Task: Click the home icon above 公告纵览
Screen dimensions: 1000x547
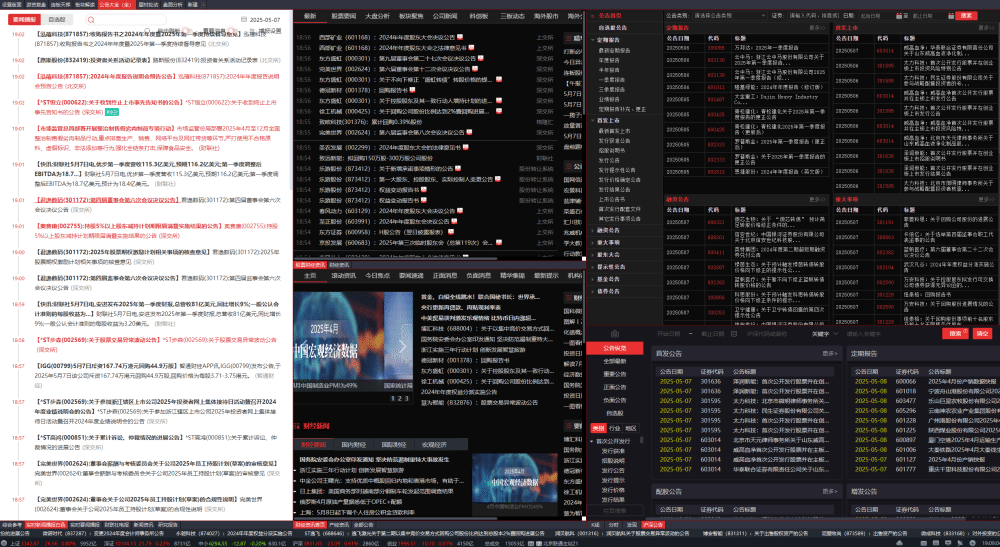Action: 615,333
